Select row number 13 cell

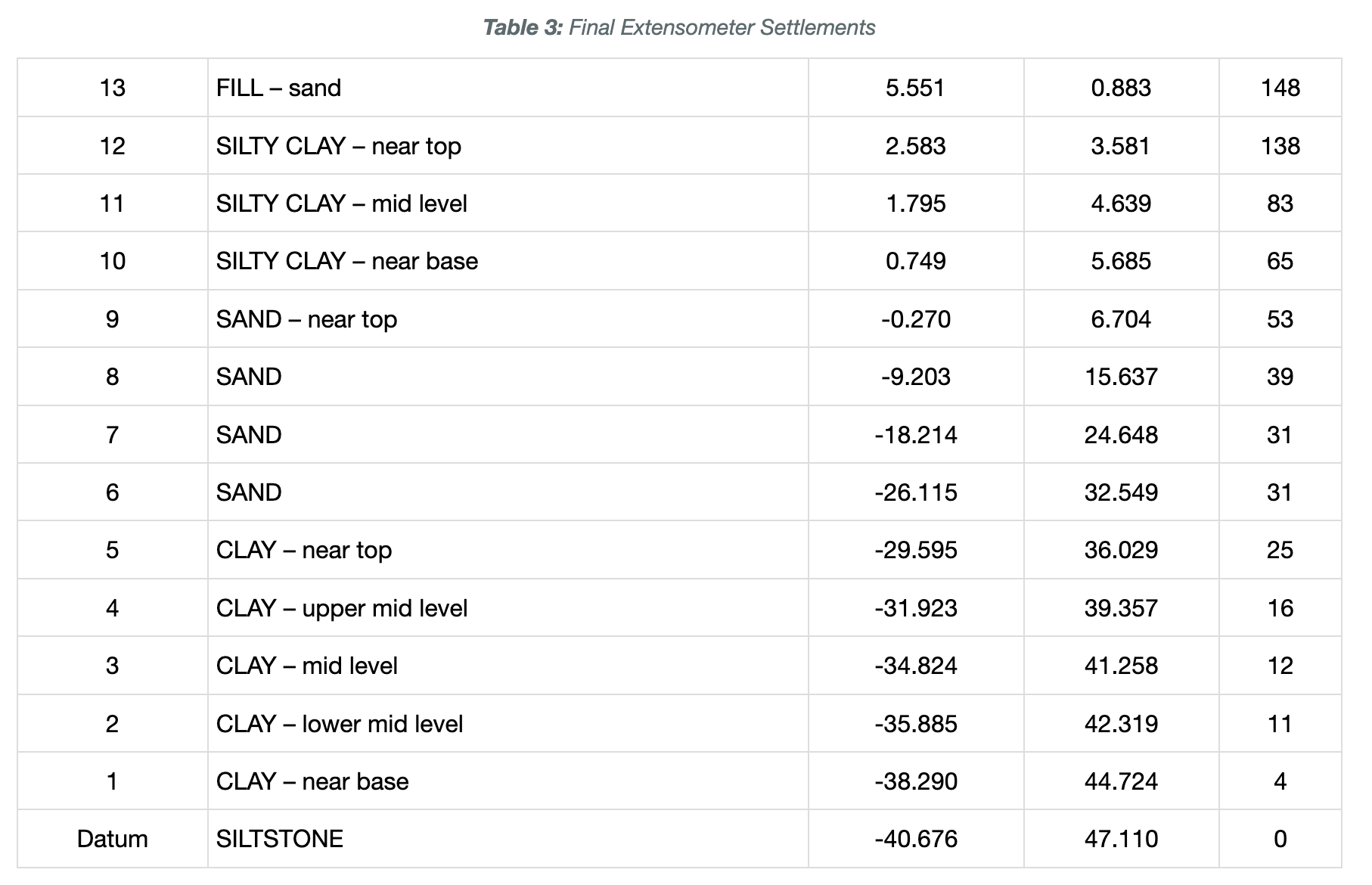tap(113, 88)
